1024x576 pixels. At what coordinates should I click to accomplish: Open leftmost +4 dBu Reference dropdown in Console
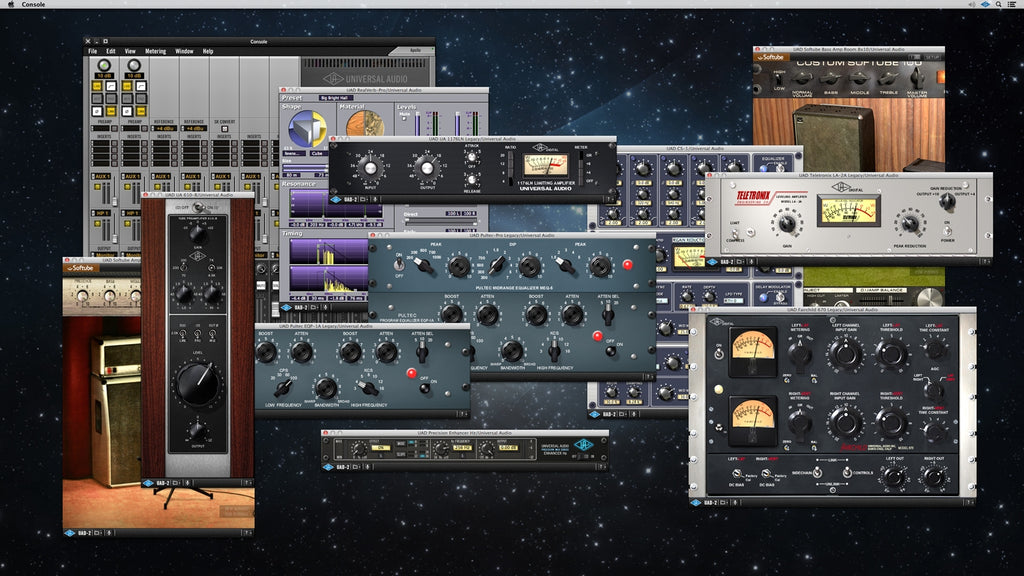pos(163,129)
